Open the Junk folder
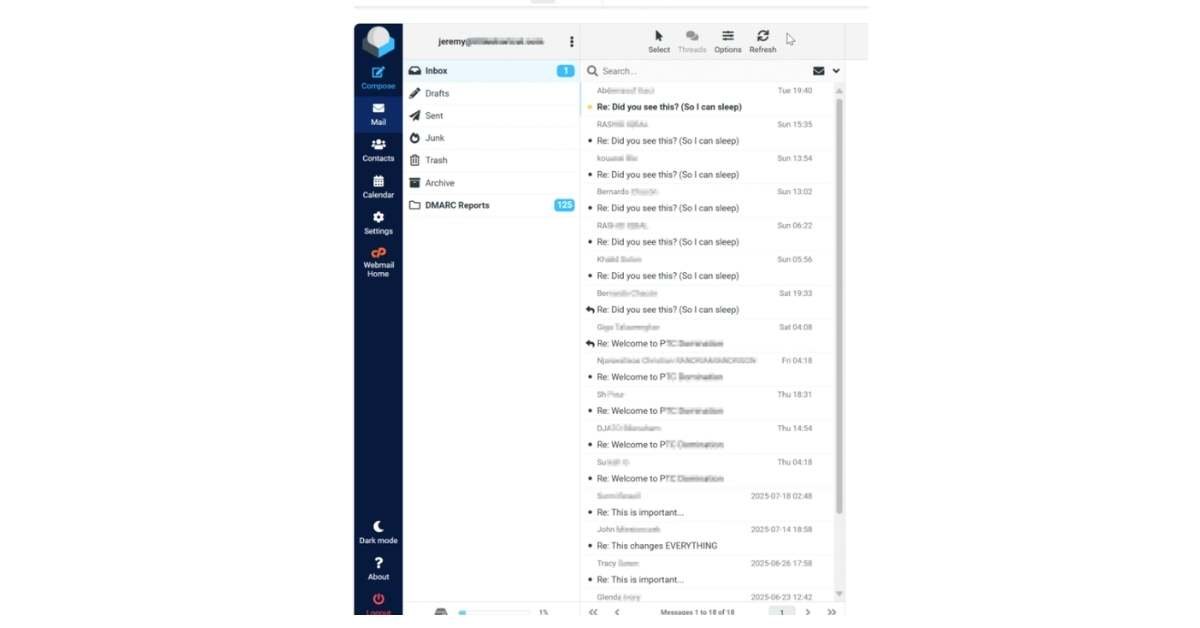 491,138
